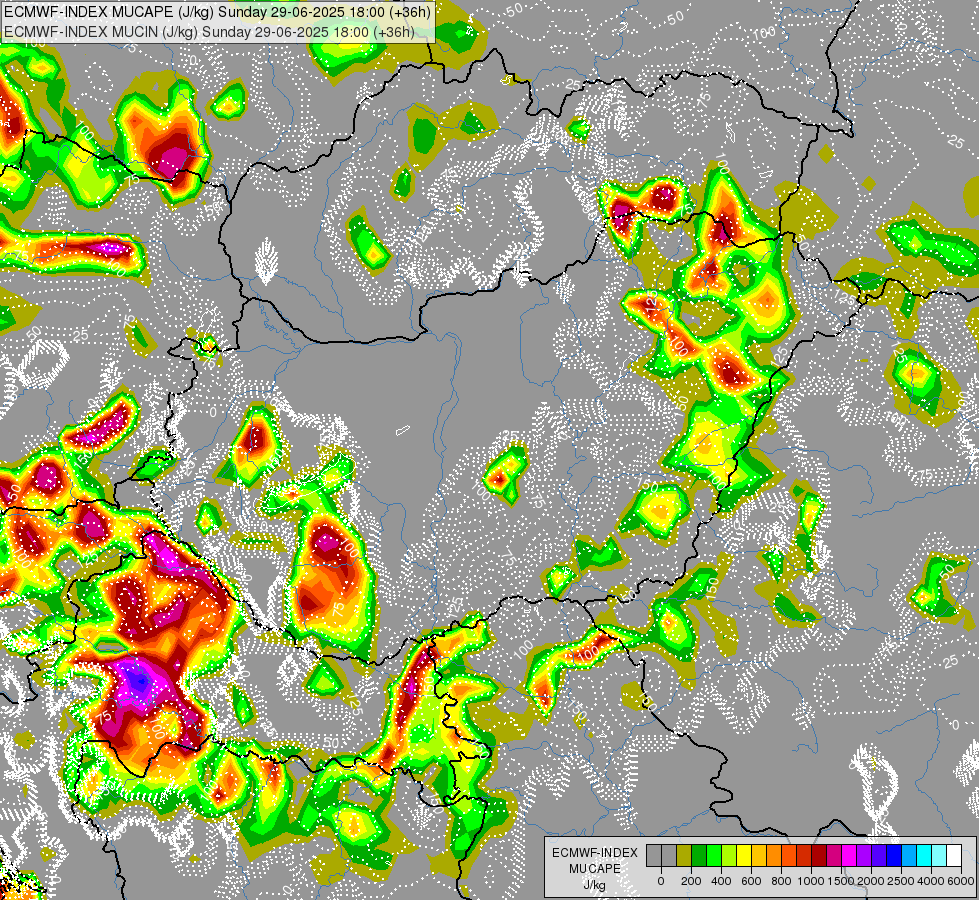Click the legend label 1000
This screenshot has width=979, height=900.
(811, 881)
